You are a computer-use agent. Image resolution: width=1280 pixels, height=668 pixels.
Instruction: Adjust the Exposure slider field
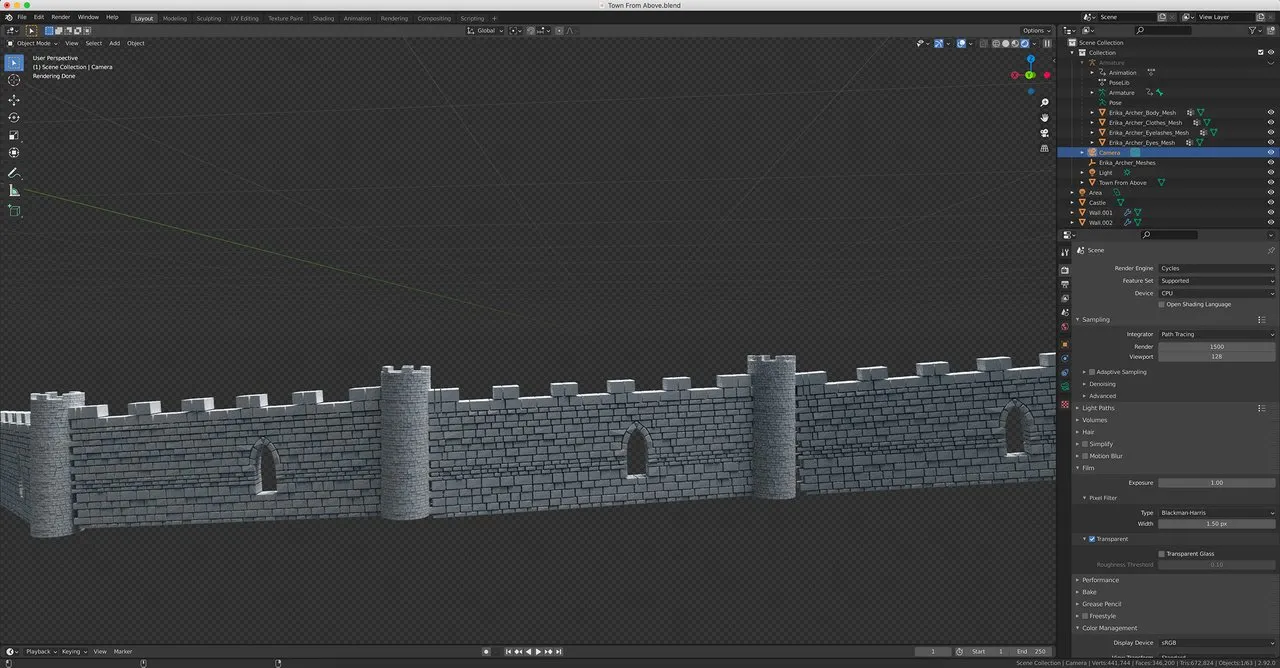click(x=1216, y=482)
